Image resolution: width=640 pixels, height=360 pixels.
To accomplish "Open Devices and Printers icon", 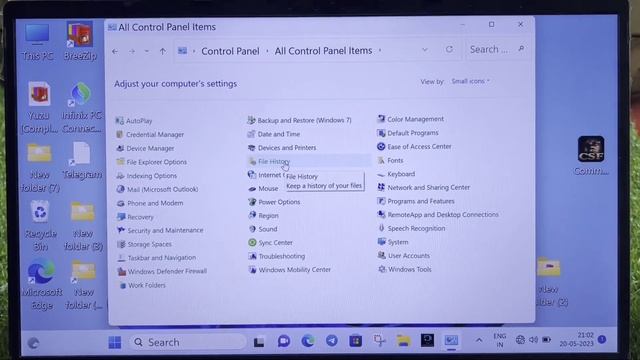I will [x=251, y=148].
